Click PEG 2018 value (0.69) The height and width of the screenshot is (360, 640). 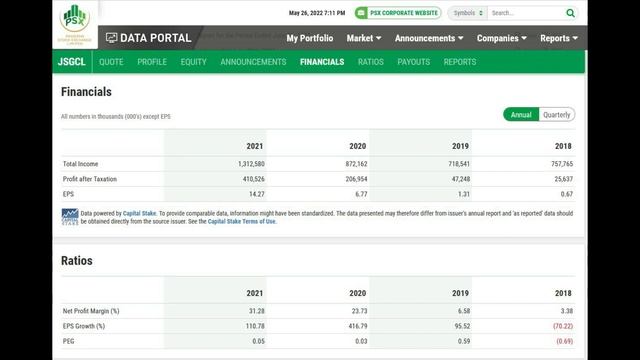coord(564,341)
